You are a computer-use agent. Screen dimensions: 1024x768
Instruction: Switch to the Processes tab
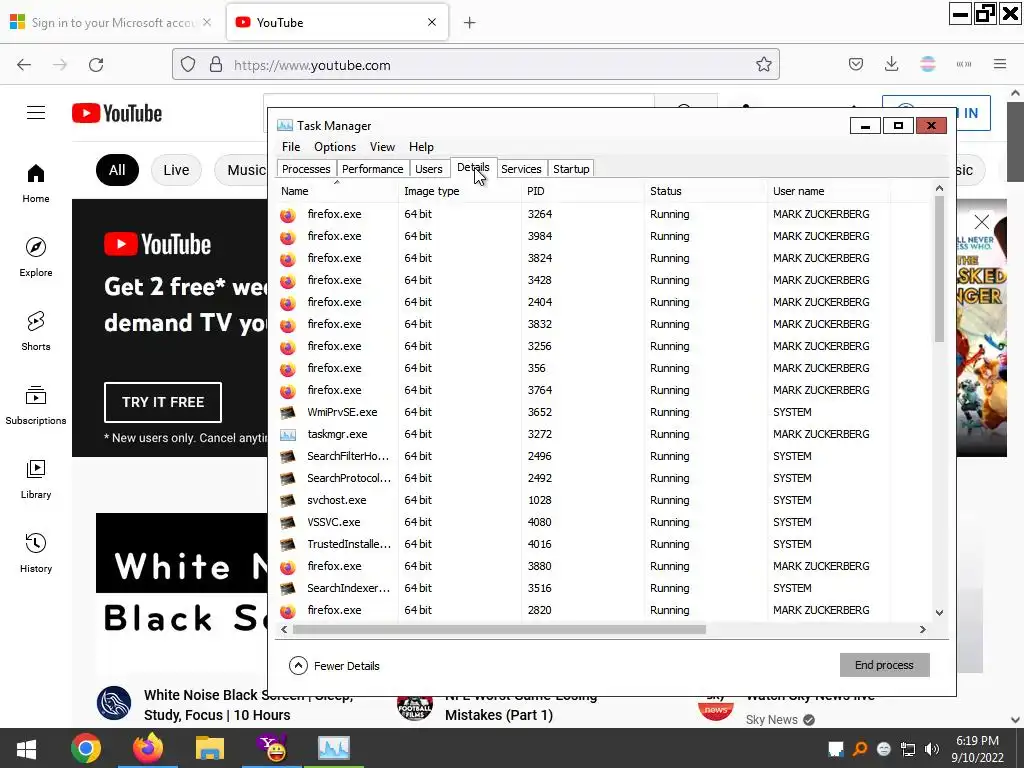306,168
